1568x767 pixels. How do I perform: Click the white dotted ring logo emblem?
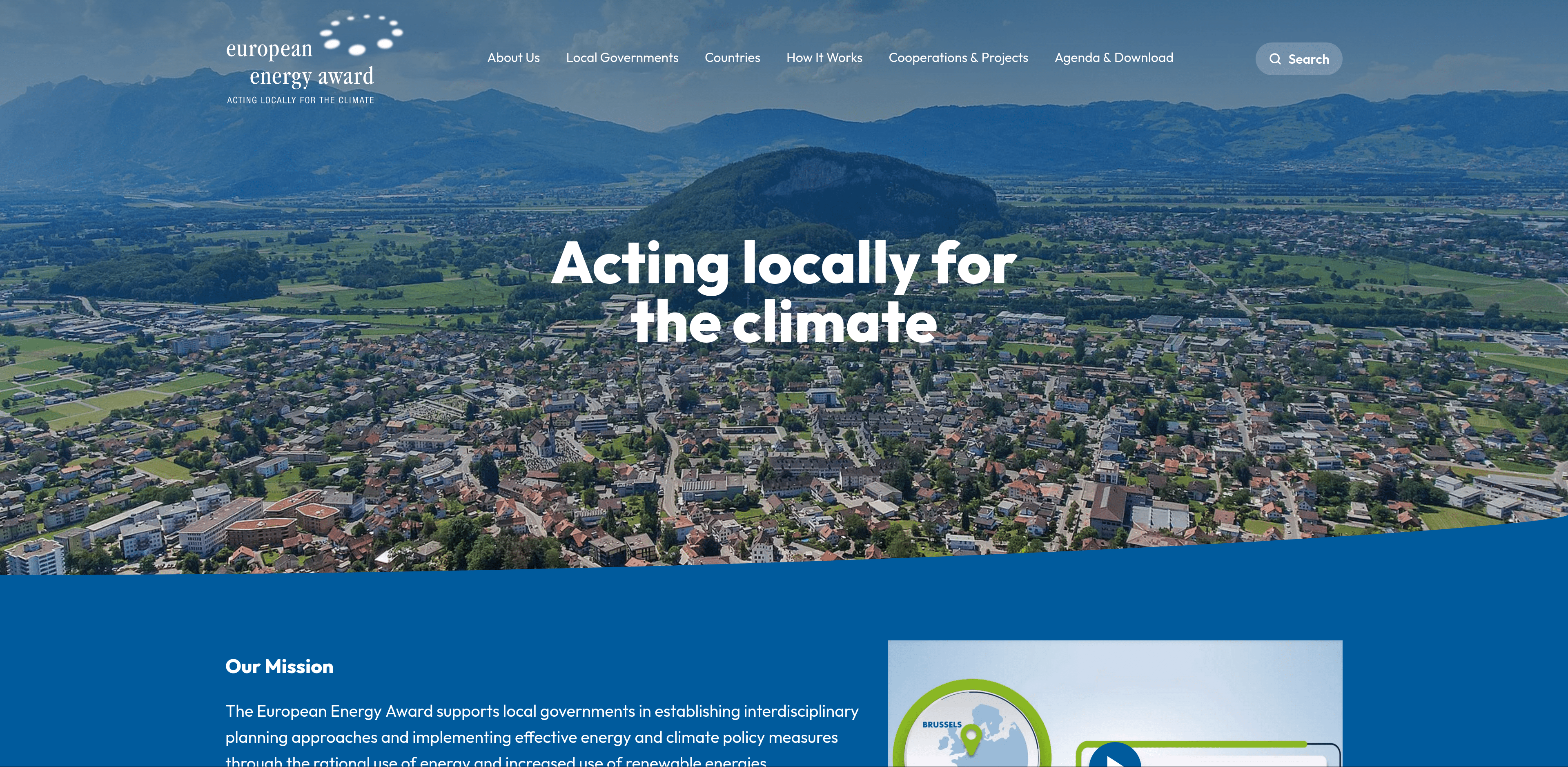click(361, 35)
